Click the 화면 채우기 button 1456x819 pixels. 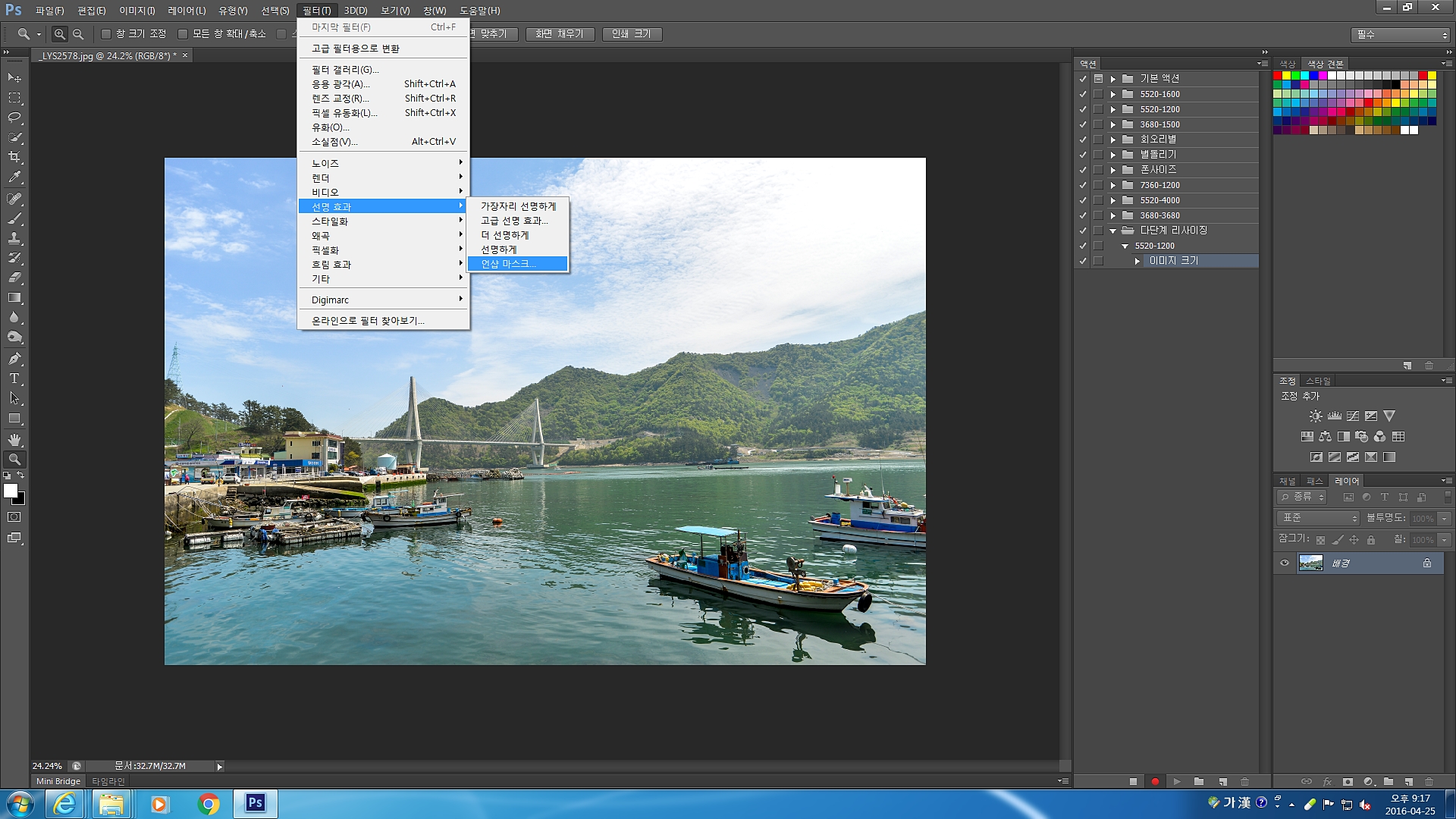(x=560, y=34)
